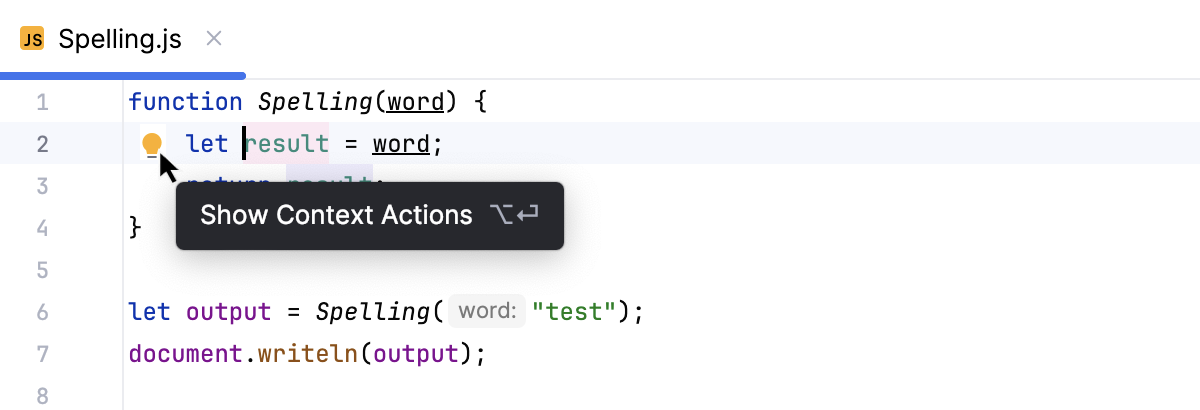Click the JS file type icon
The width and height of the screenshot is (1200, 410).
point(32,40)
